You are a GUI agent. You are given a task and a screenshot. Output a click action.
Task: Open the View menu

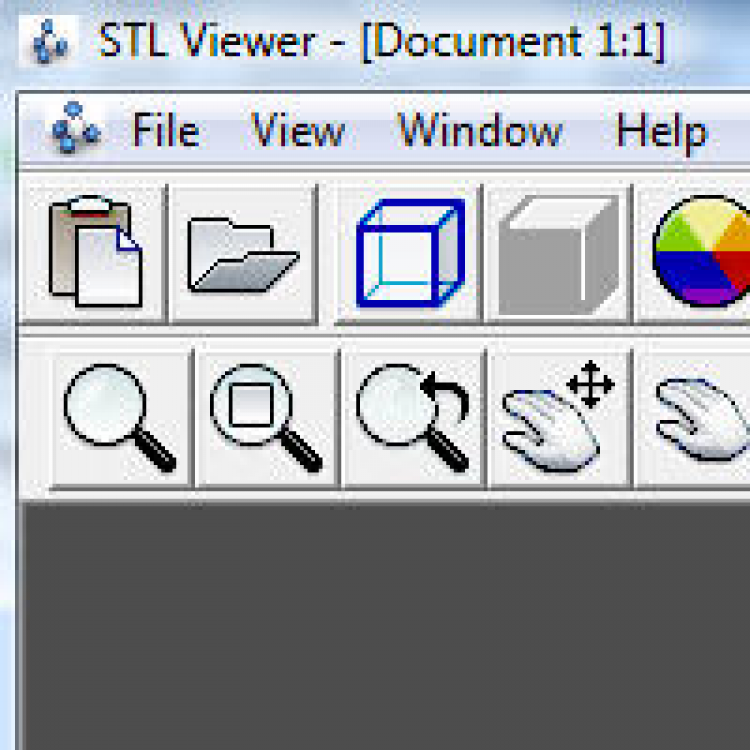coord(298,131)
